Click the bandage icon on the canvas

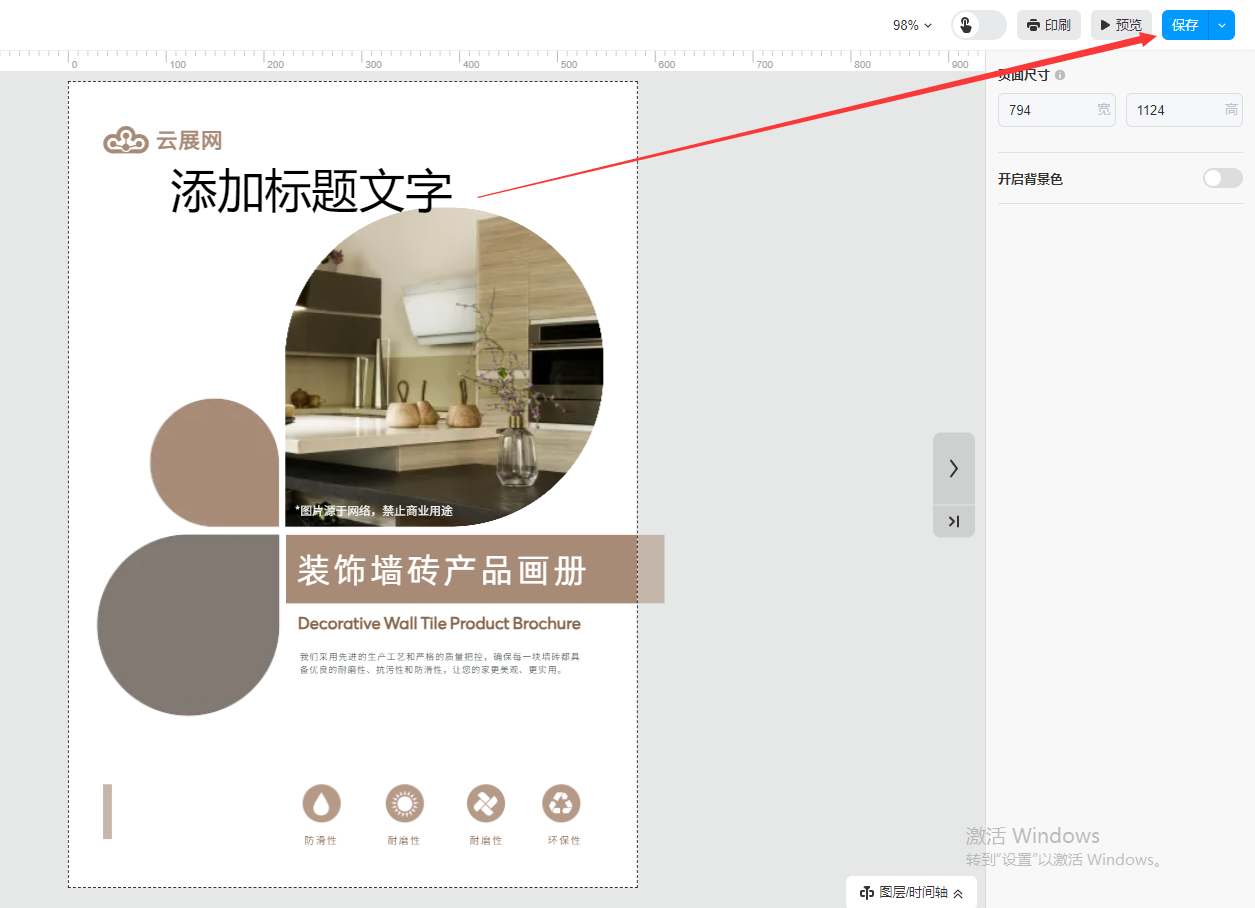tap(486, 803)
